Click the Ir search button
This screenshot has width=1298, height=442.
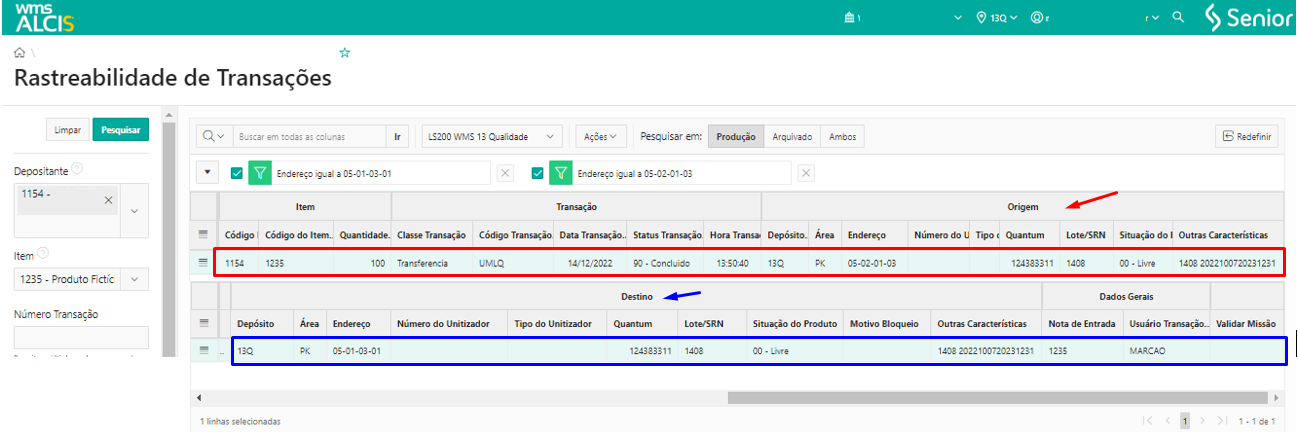(x=398, y=136)
